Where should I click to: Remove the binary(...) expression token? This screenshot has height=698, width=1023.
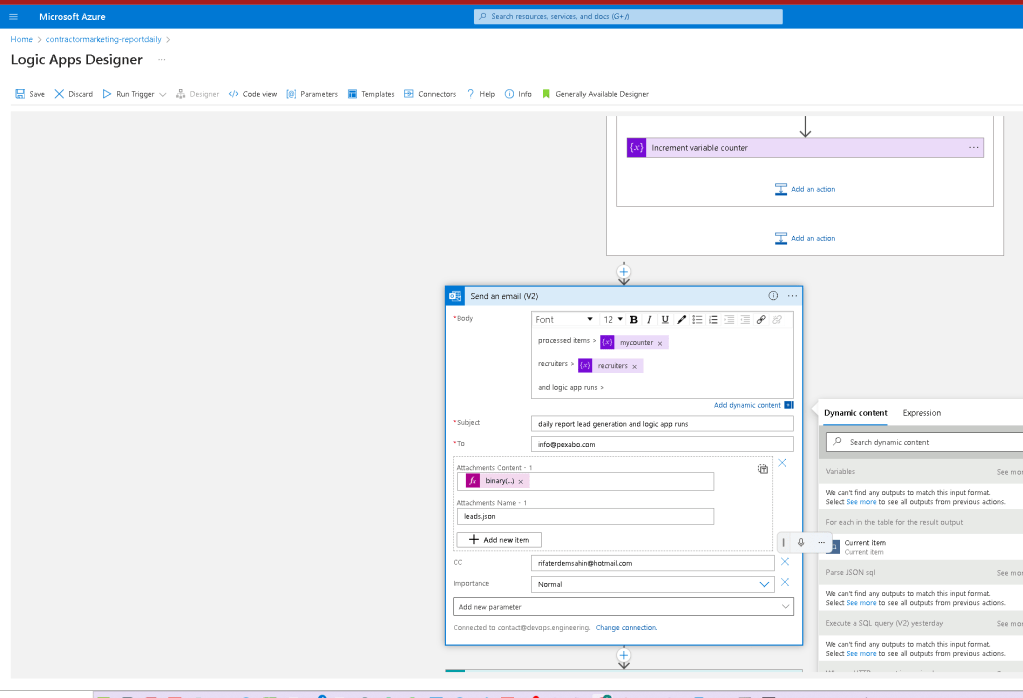pos(521,481)
